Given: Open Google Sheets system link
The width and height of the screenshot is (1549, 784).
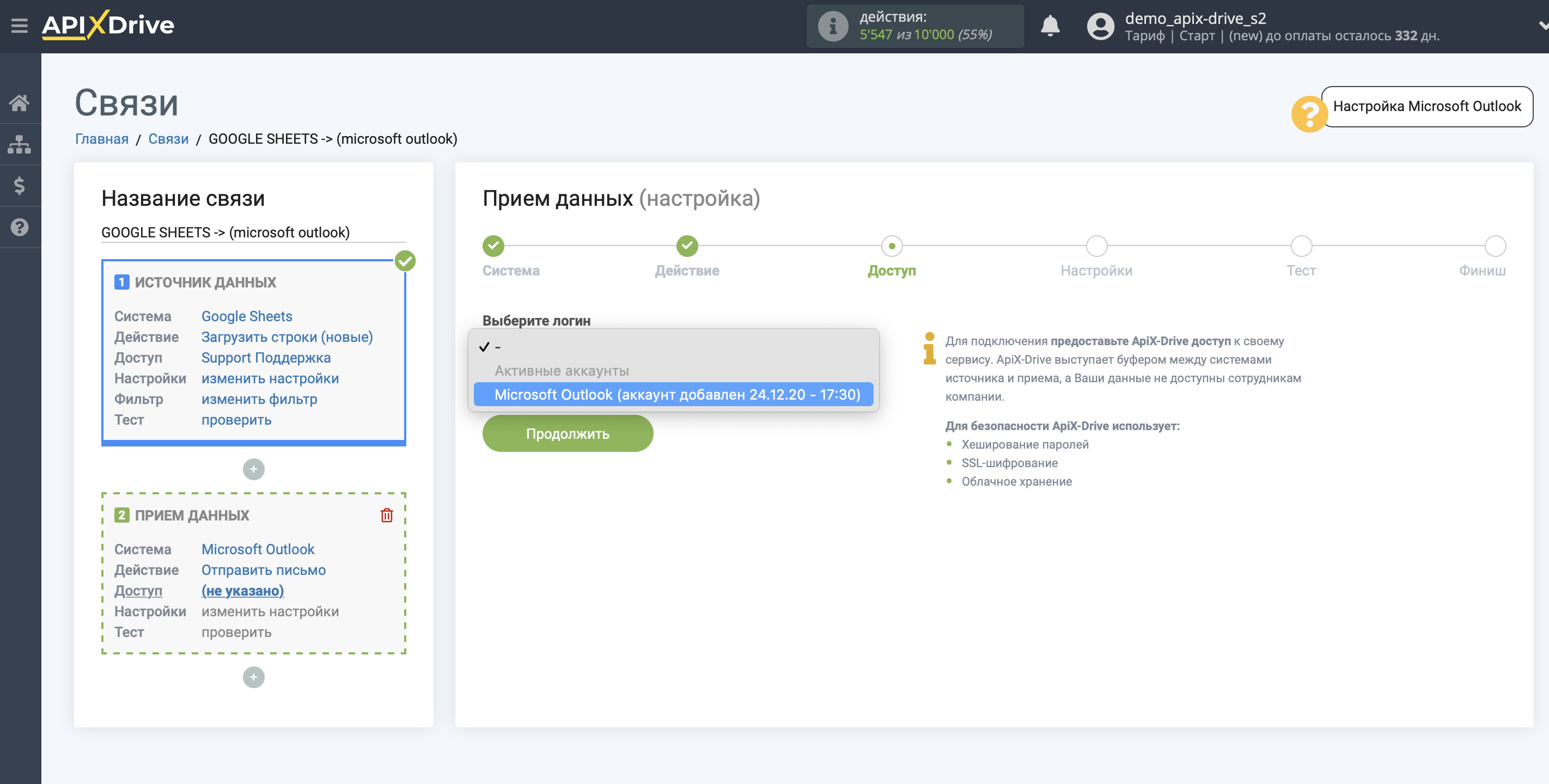Looking at the screenshot, I should point(247,316).
